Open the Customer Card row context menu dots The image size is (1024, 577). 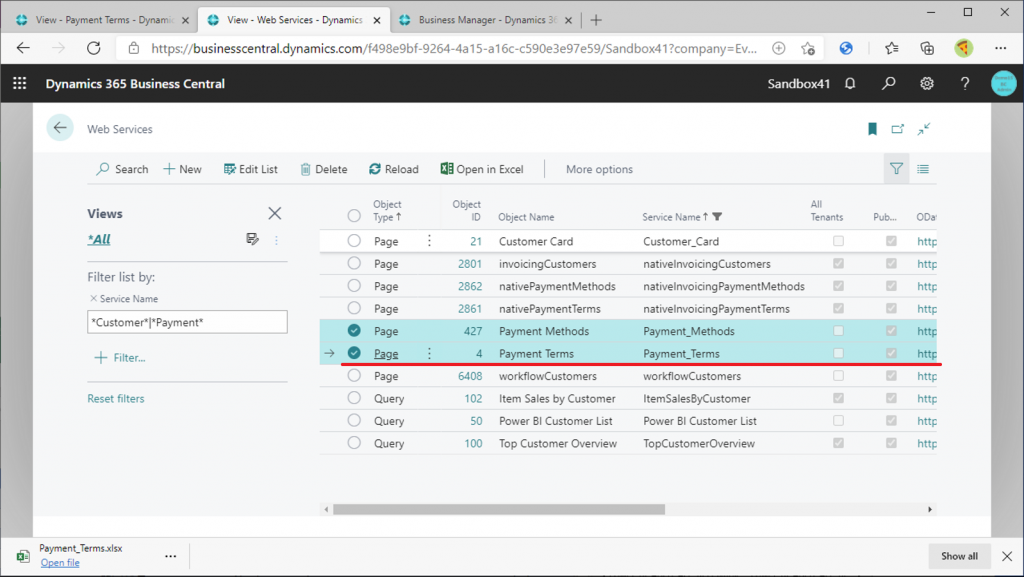[429, 241]
